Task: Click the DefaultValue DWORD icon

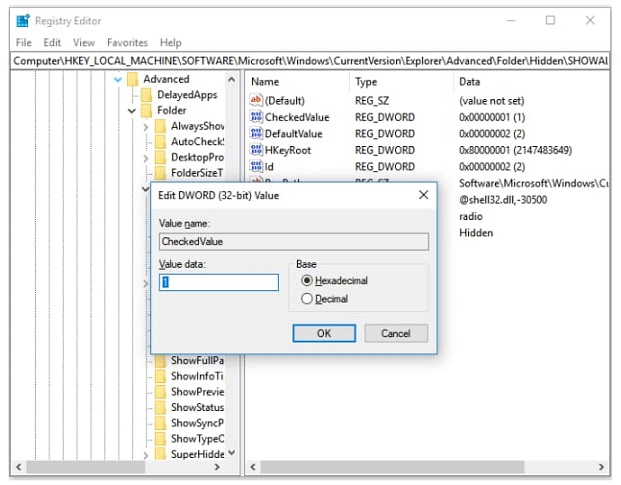Action: (x=256, y=133)
